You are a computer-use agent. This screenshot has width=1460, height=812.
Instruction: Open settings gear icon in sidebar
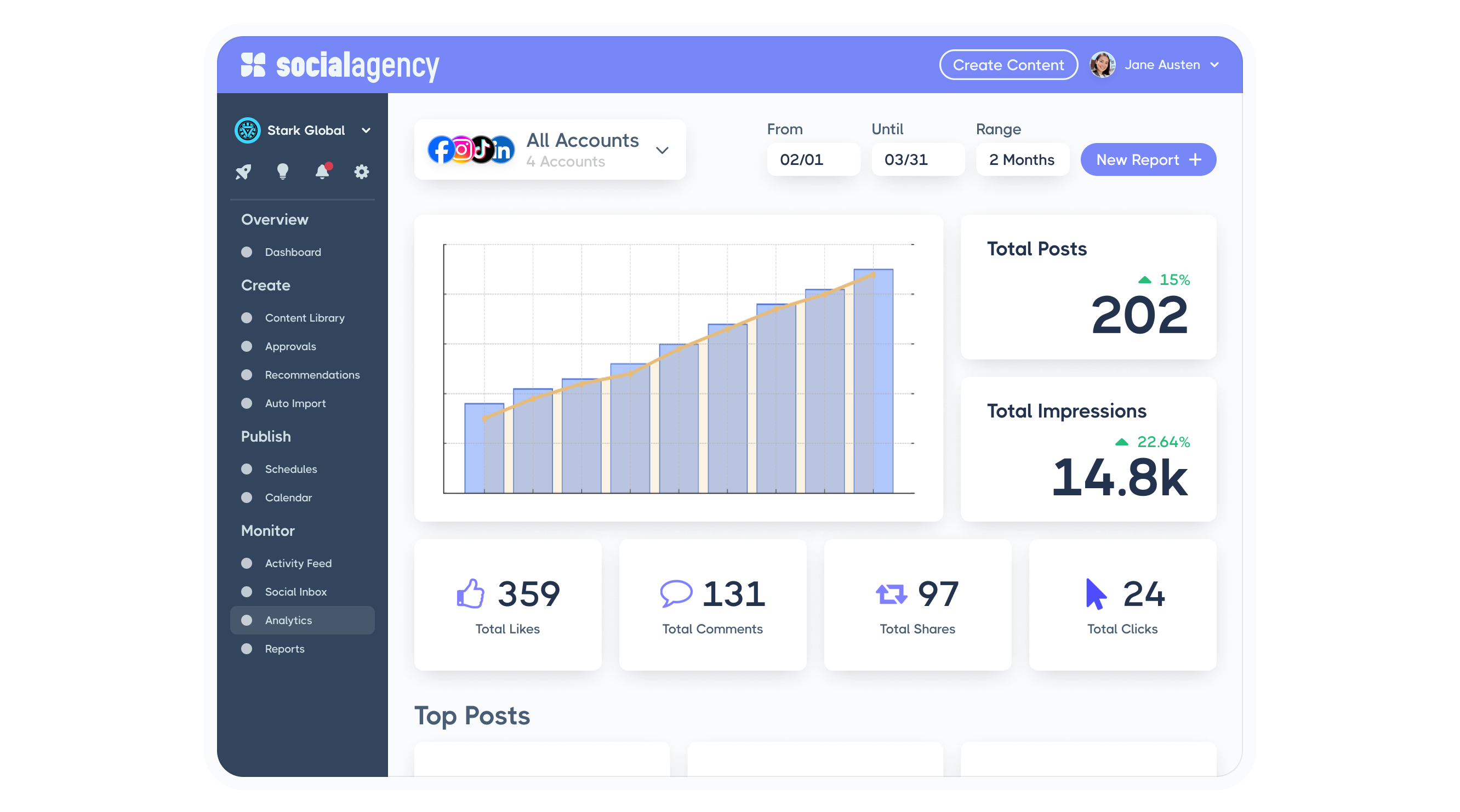[362, 171]
